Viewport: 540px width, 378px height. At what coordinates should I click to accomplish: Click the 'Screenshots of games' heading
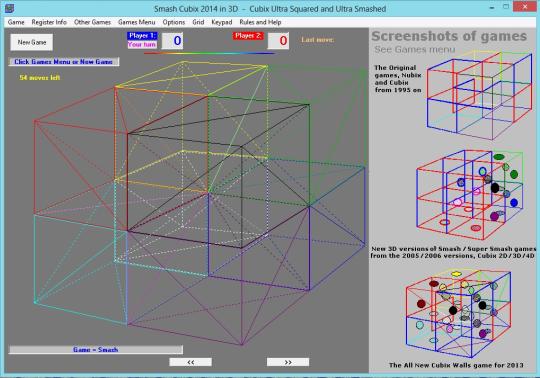[449, 36]
